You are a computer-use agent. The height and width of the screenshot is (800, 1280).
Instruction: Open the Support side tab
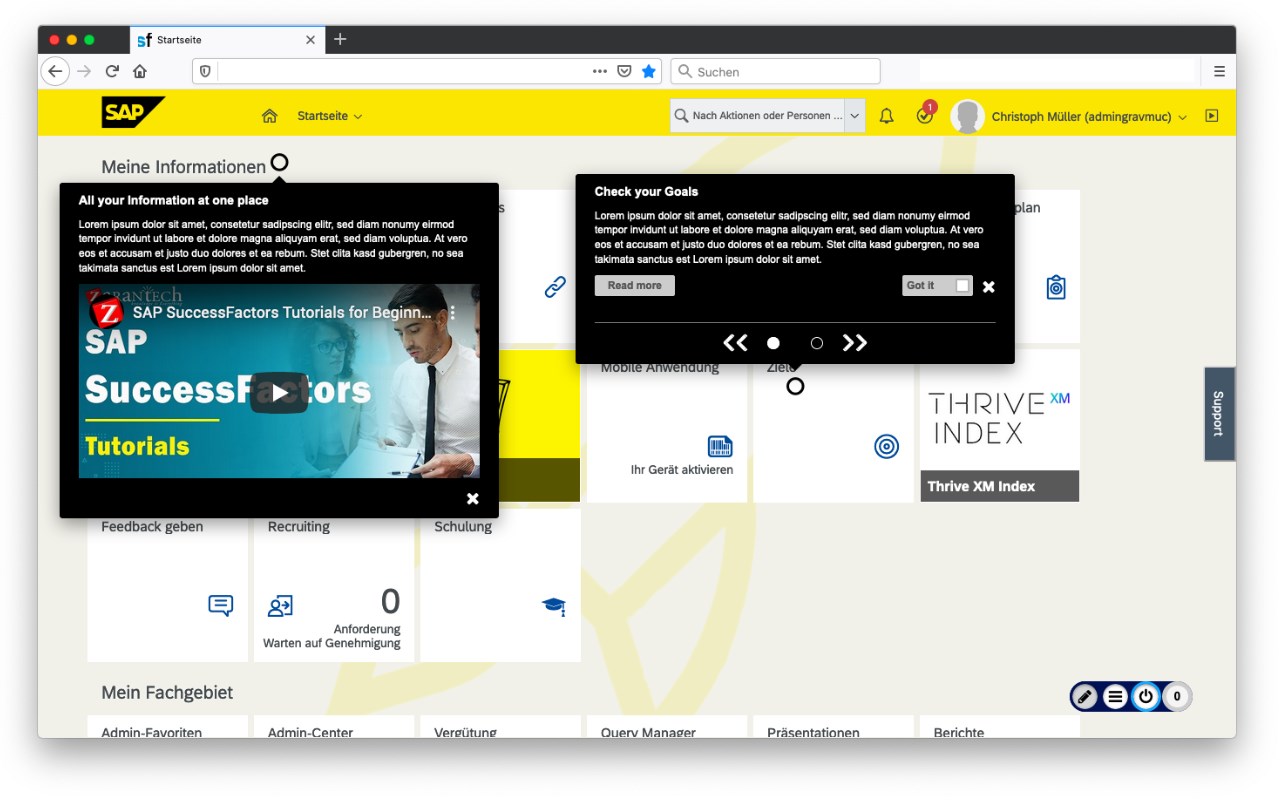1219,413
